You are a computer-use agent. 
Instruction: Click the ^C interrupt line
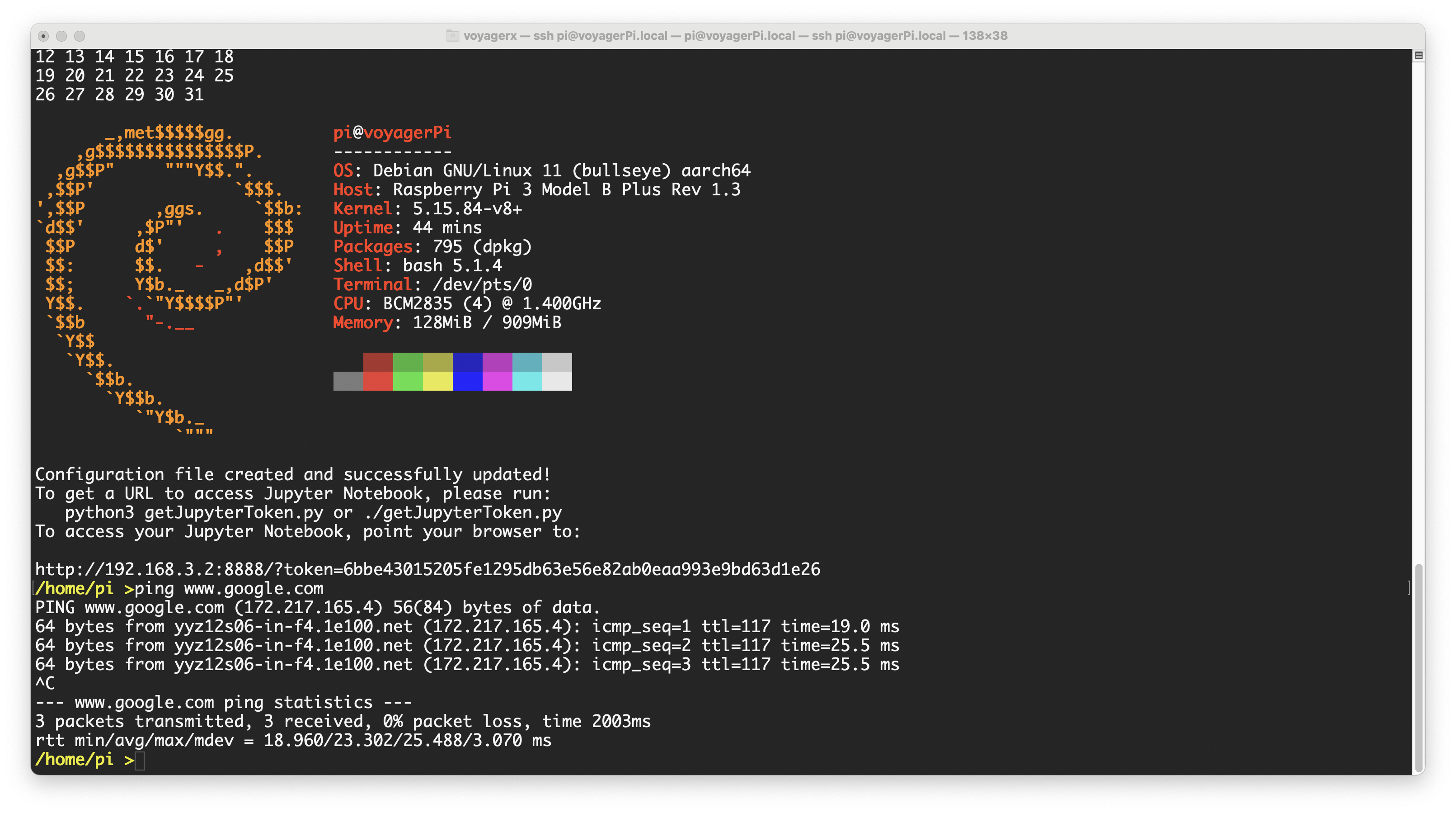(x=45, y=683)
